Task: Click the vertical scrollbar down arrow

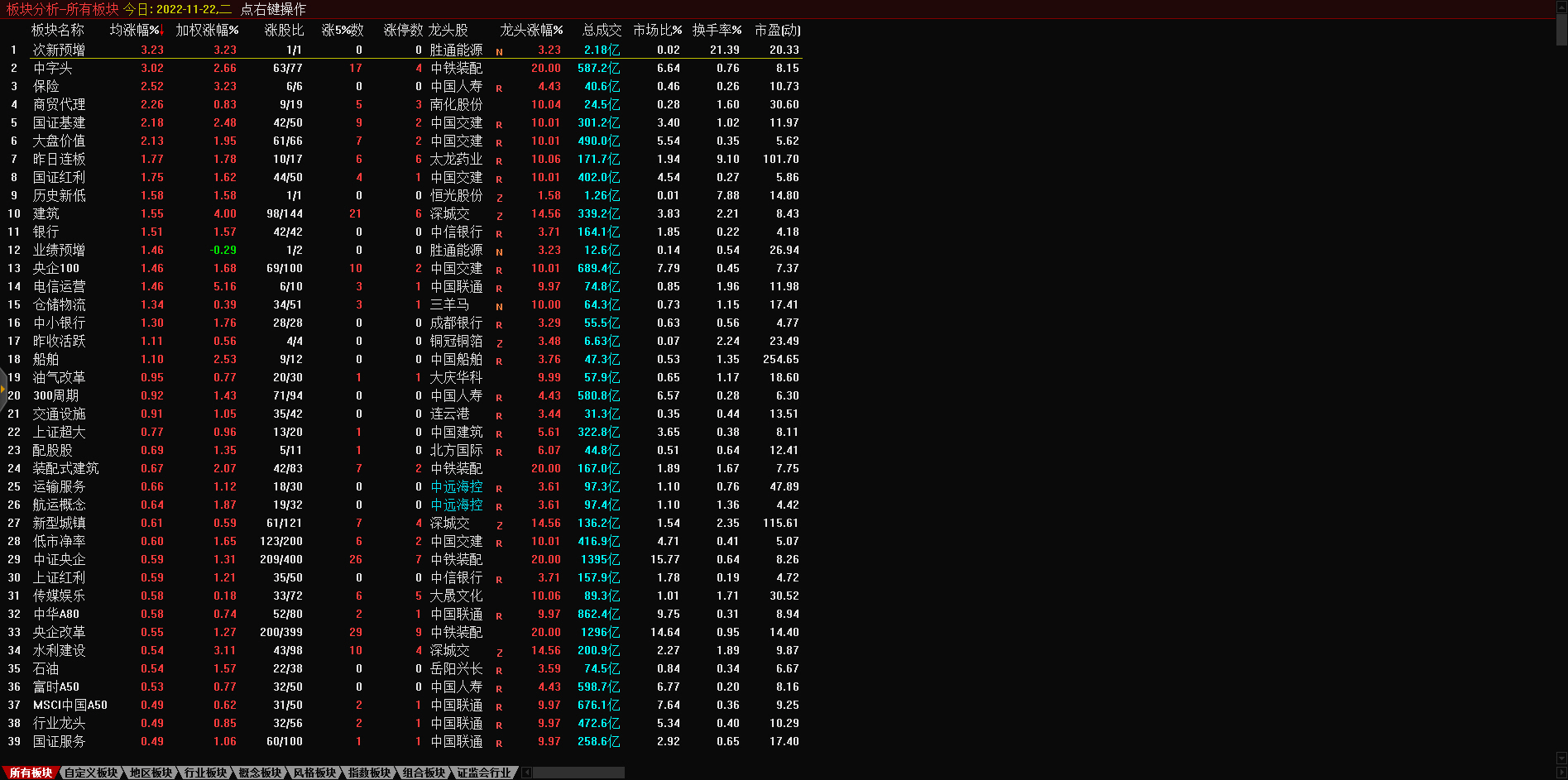Action: (1561, 758)
